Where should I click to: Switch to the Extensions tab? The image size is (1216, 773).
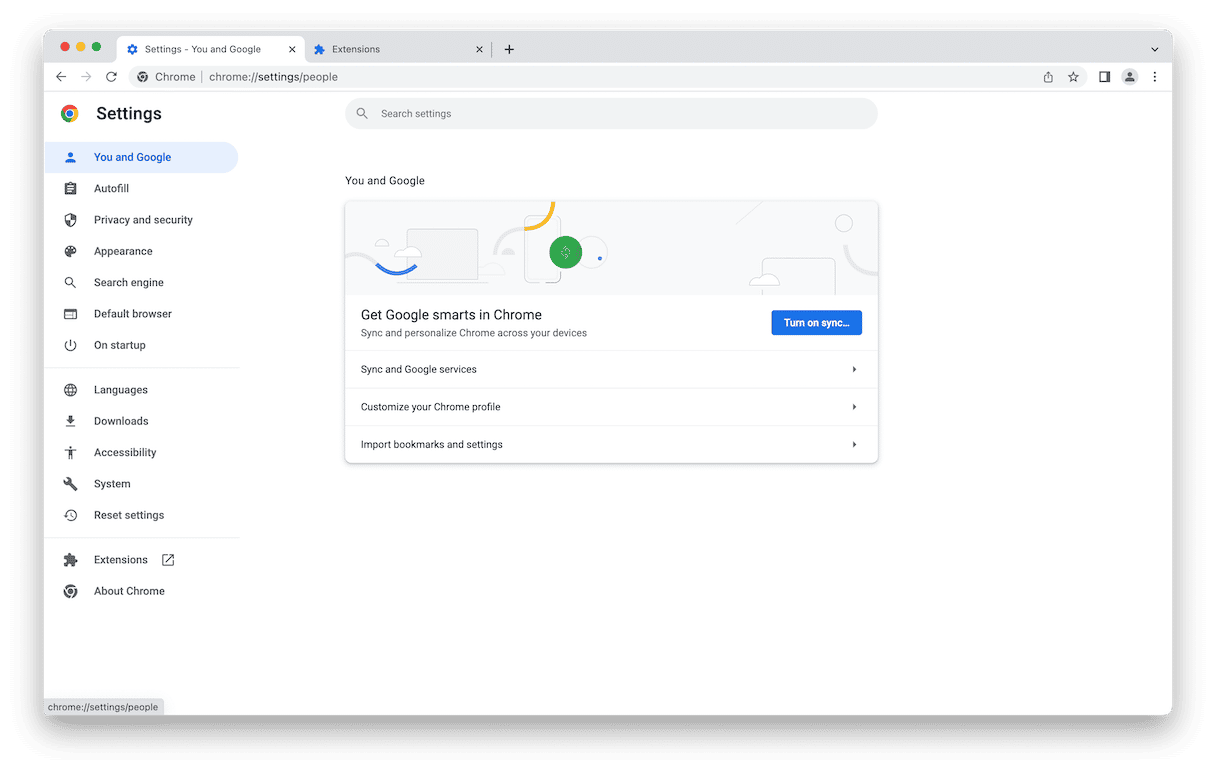pos(398,49)
